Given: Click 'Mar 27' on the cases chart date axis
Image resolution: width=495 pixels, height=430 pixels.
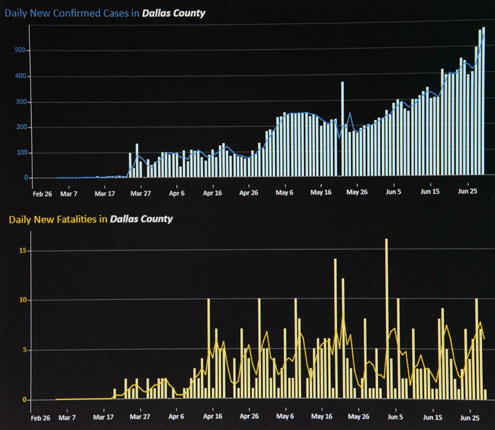Looking at the screenshot, I should [x=141, y=193].
